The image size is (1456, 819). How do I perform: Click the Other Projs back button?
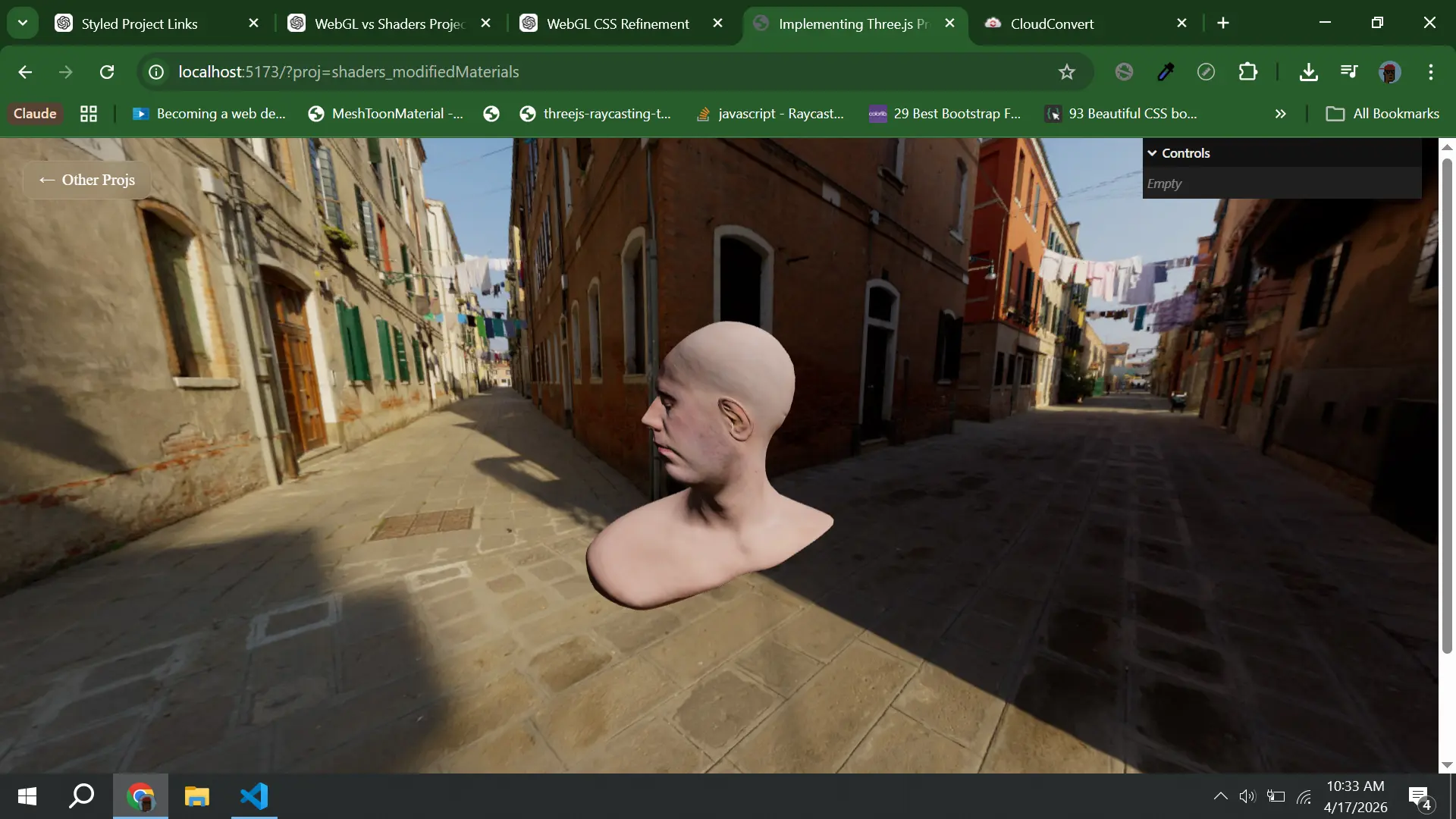coord(87,180)
